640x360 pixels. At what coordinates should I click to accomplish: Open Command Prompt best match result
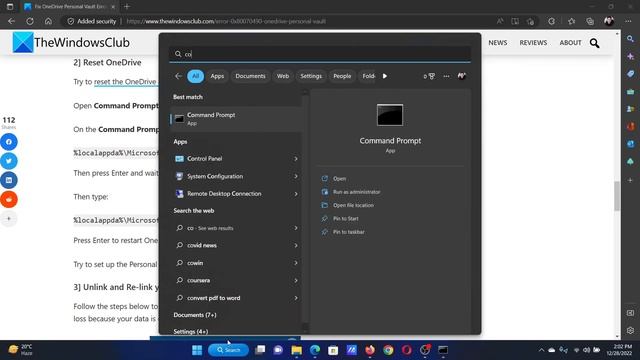pos(236,119)
